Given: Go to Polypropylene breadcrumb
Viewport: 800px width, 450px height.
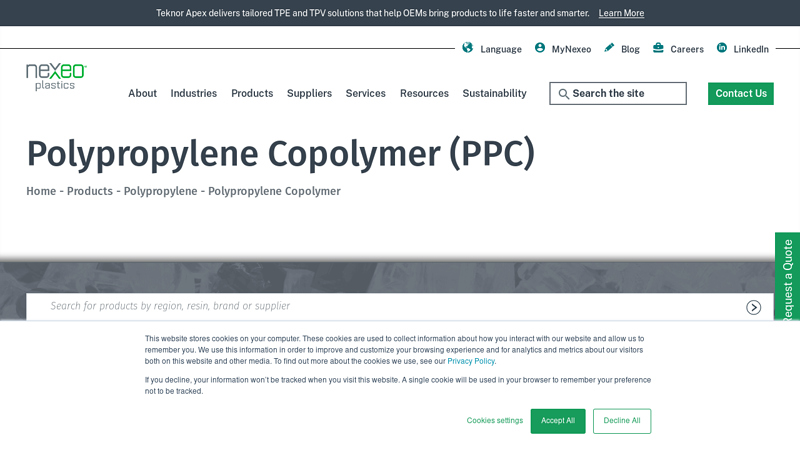Looking at the screenshot, I should (x=160, y=191).
